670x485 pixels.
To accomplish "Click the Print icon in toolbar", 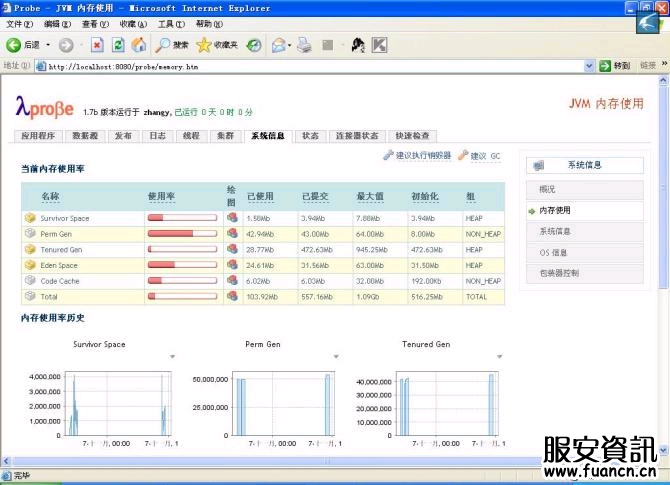I will (x=304, y=45).
